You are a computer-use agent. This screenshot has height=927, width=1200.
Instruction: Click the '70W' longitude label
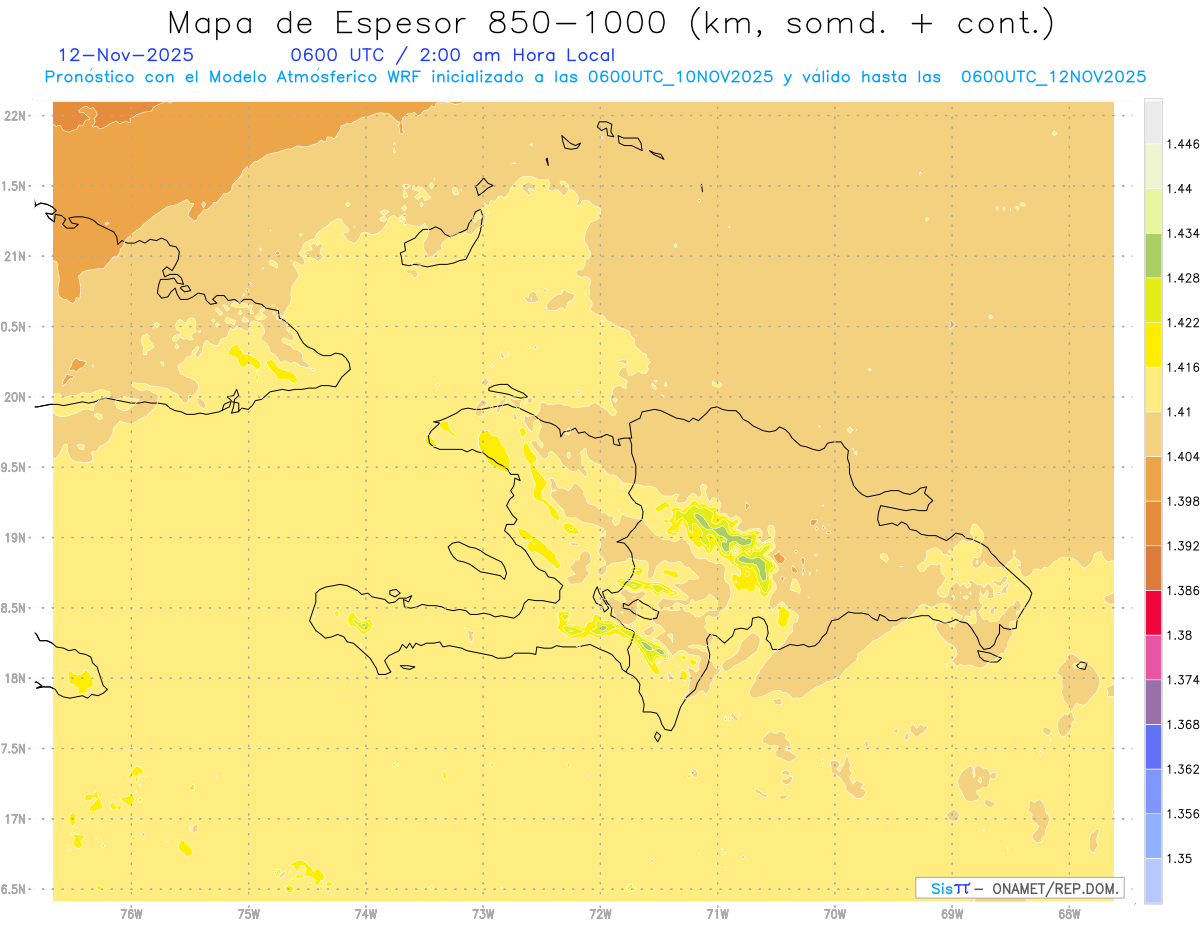[x=834, y=914]
